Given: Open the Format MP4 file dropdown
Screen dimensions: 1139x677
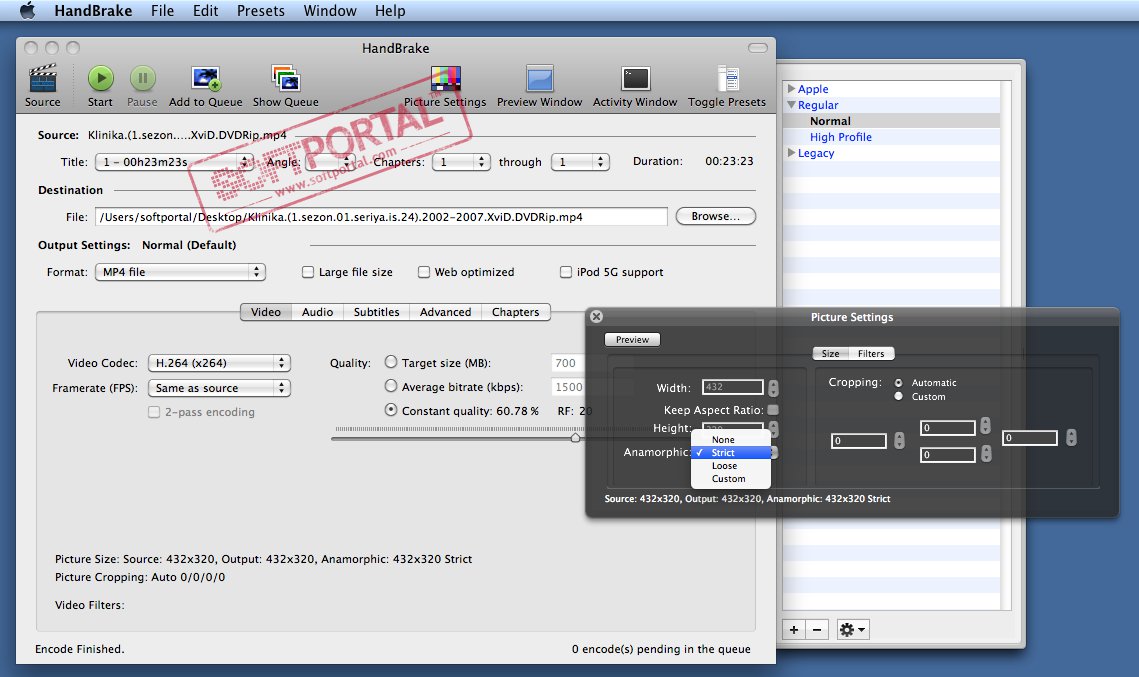Looking at the screenshot, I should [180, 272].
